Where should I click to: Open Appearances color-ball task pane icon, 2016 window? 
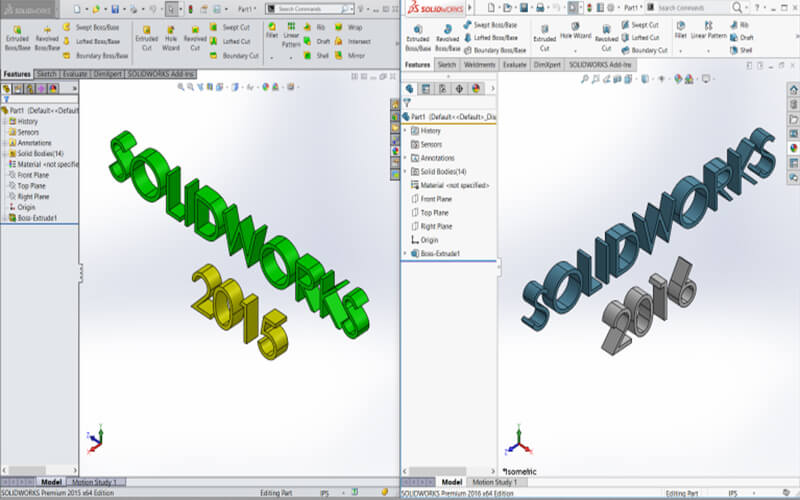click(x=793, y=148)
